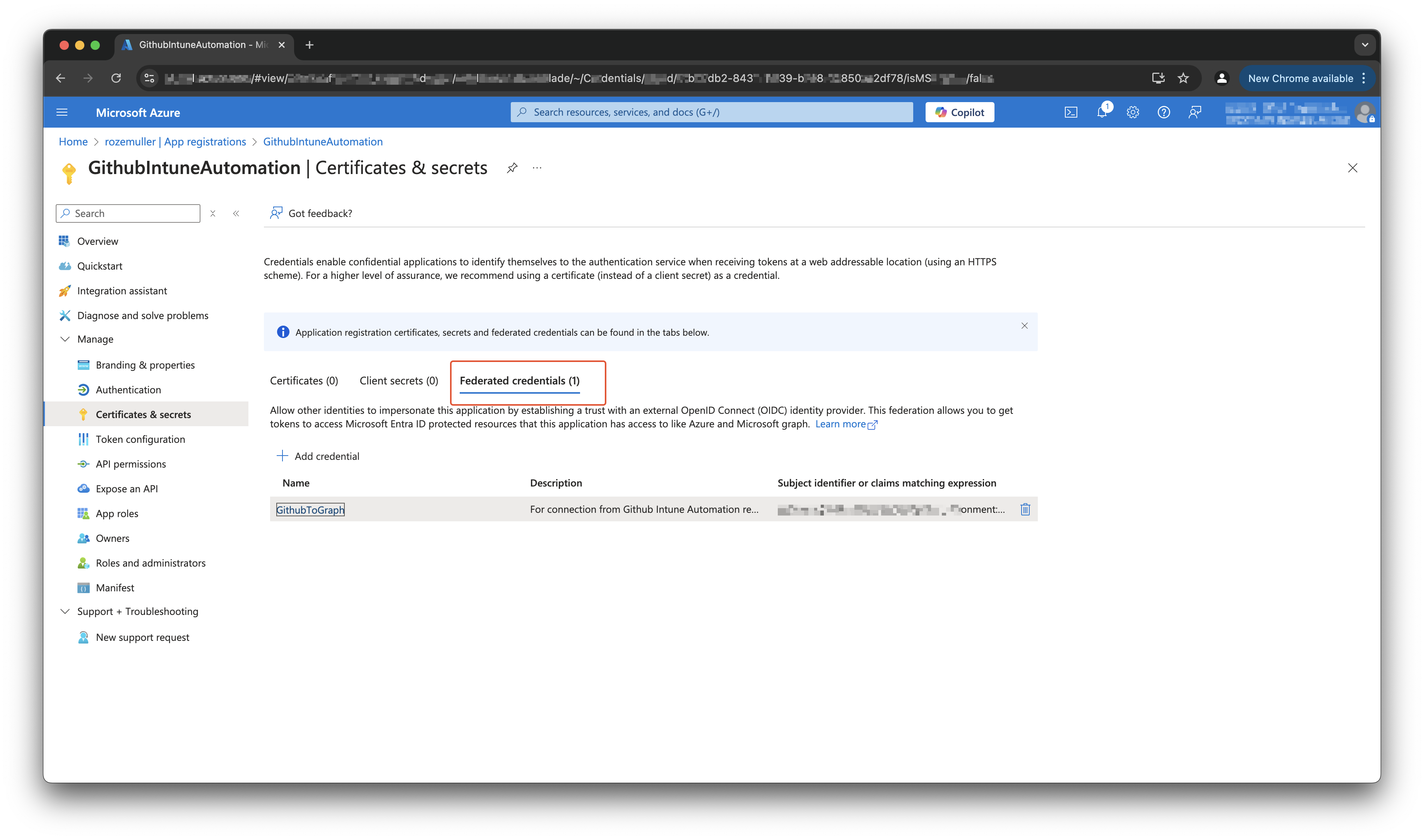This screenshot has height=840, width=1424.
Task: Go back in Chrome
Action: 61,78
